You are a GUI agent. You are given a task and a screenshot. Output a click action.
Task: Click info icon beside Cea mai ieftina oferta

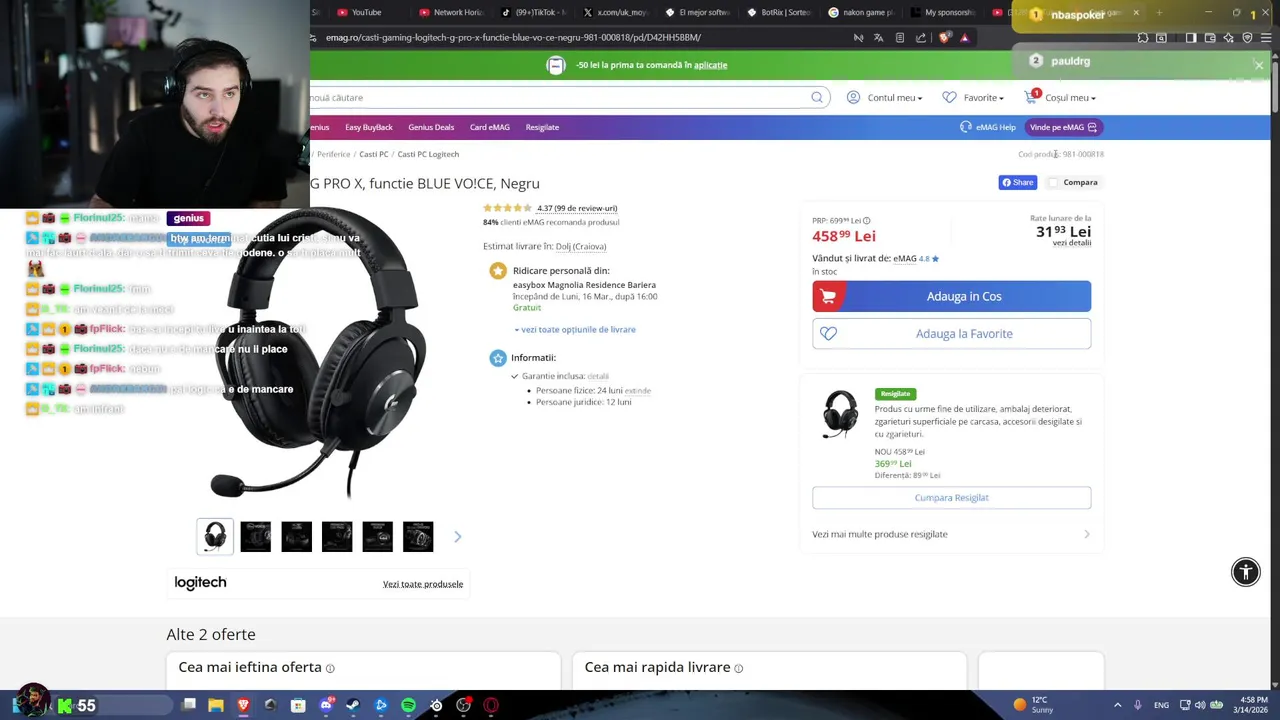tap(330, 668)
